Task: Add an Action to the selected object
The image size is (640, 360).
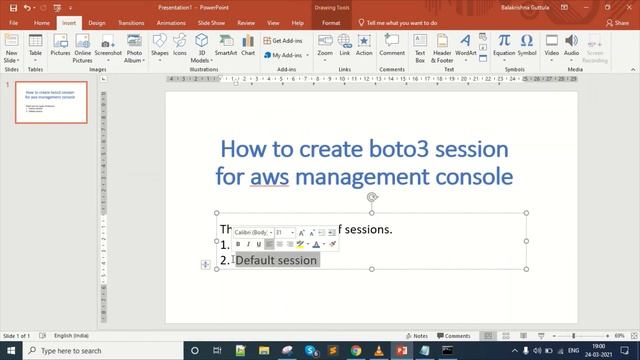Action: click(364, 45)
